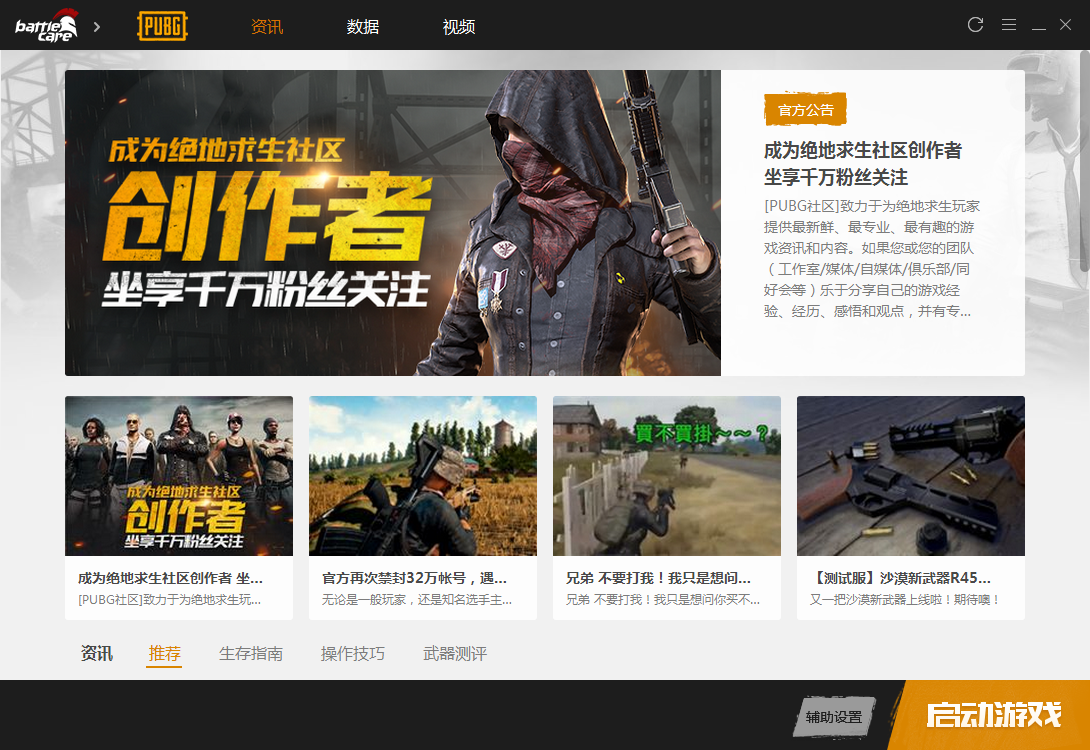Click the BattleCare logo
This screenshot has width=1090, height=750.
46,26
